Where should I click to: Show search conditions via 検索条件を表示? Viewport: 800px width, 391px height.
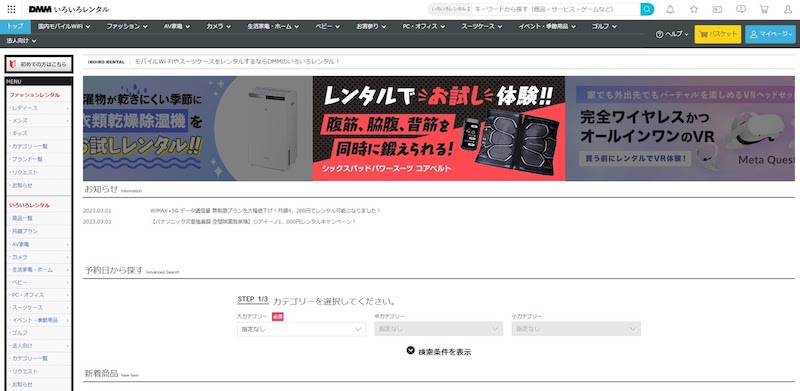[444, 352]
